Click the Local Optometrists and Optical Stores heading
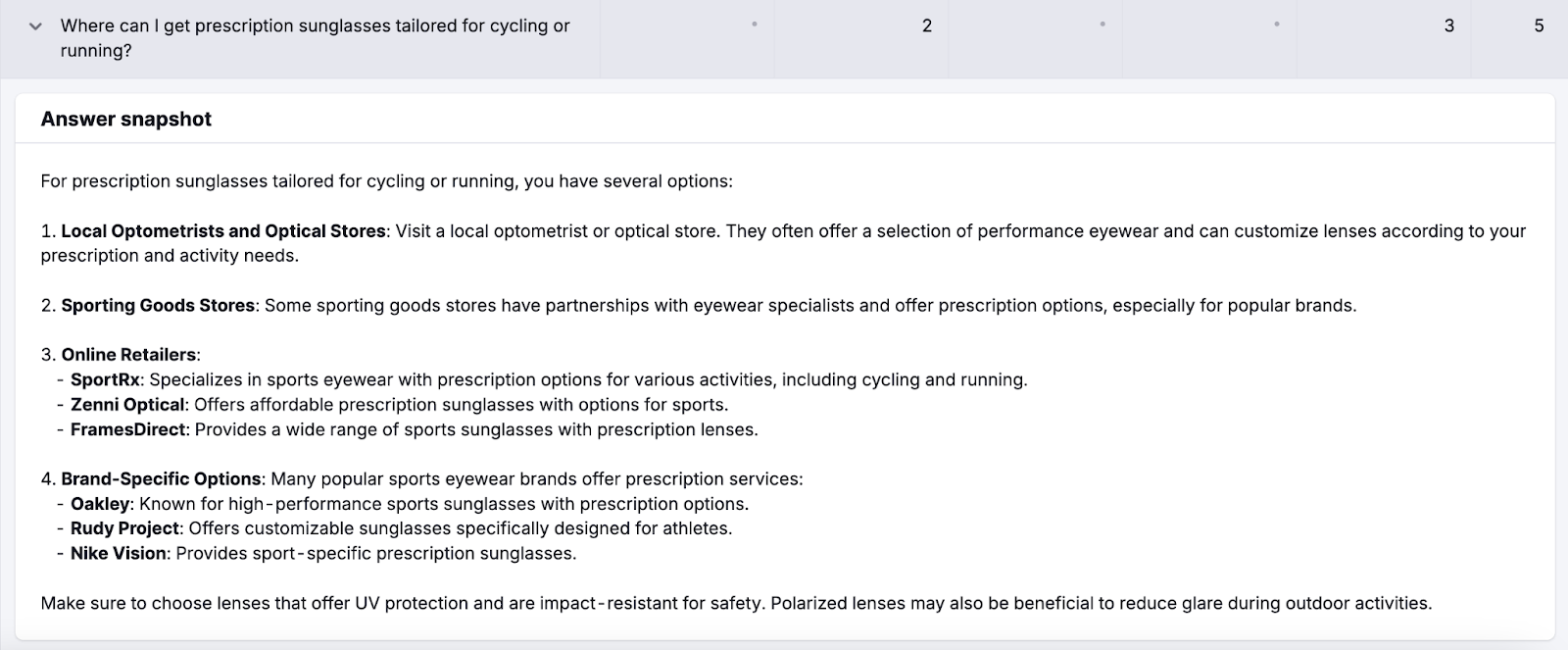Screen dimensions: 1568x650 pos(222,231)
